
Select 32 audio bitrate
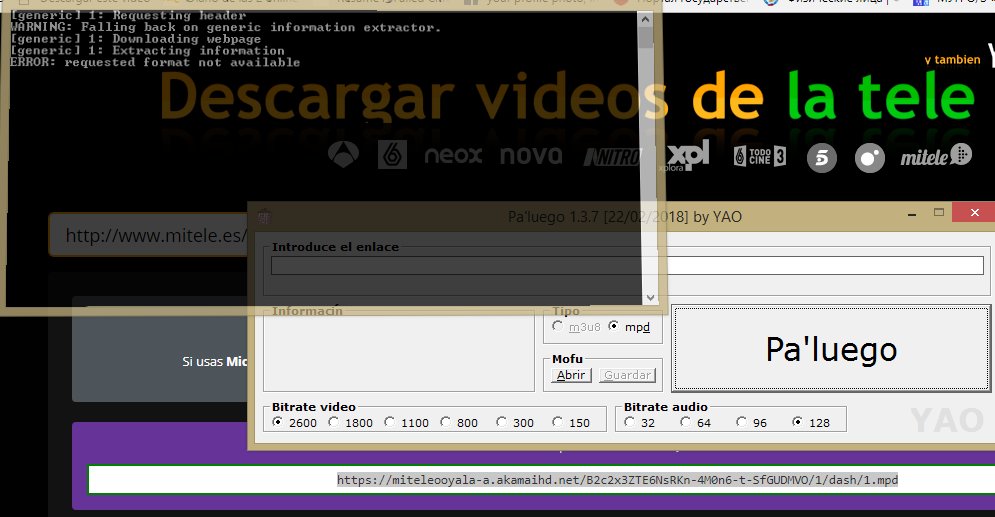(629, 422)
